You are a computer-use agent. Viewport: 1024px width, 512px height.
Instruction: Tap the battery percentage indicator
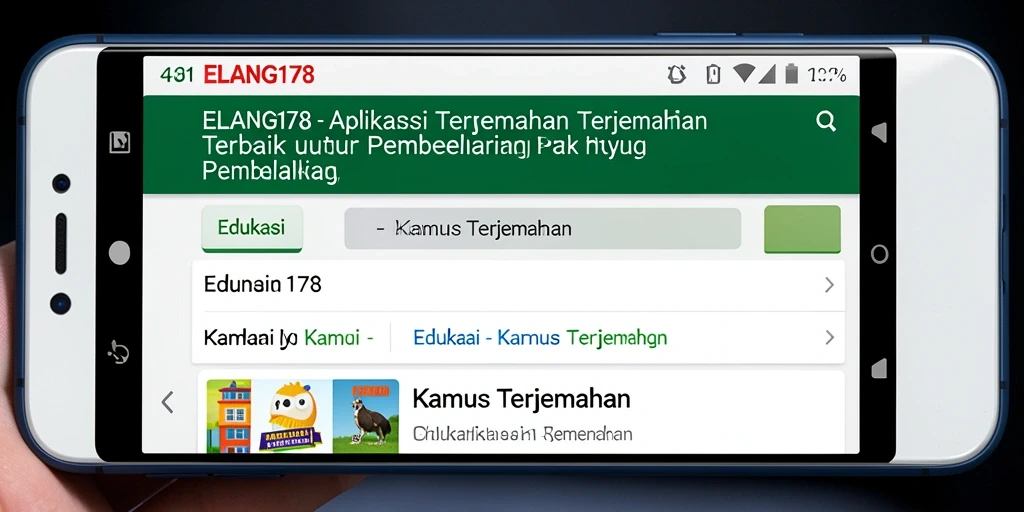pos(827,75)
